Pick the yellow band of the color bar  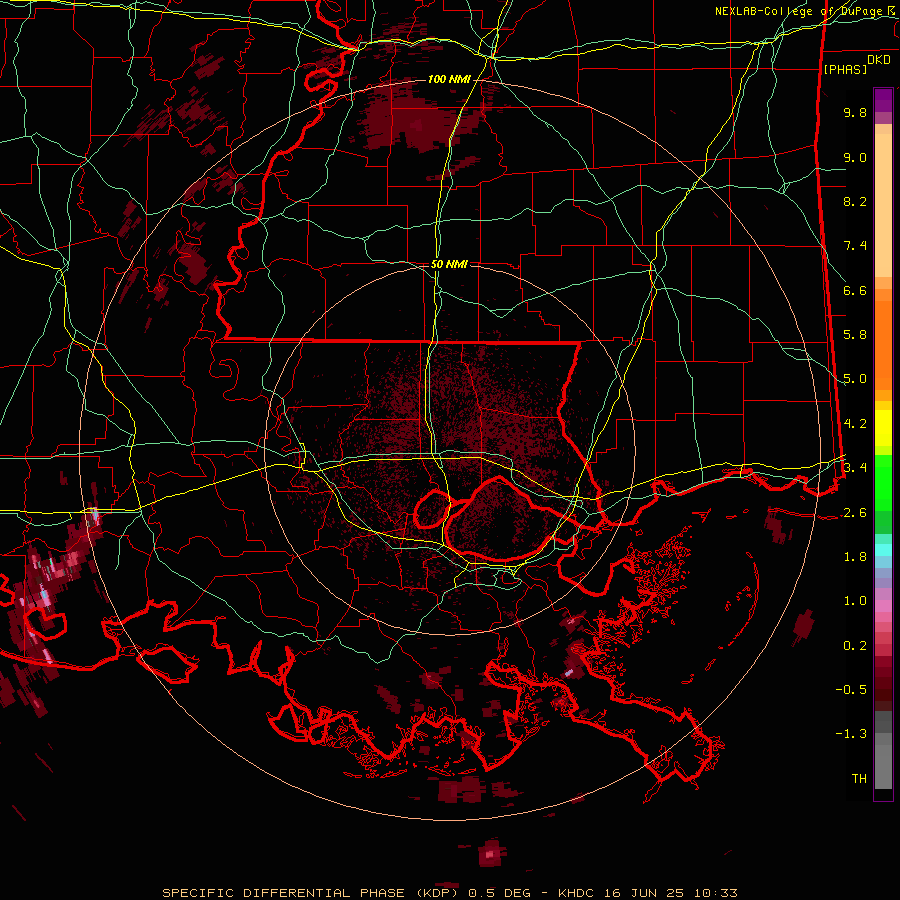click(x=883, y=428)
